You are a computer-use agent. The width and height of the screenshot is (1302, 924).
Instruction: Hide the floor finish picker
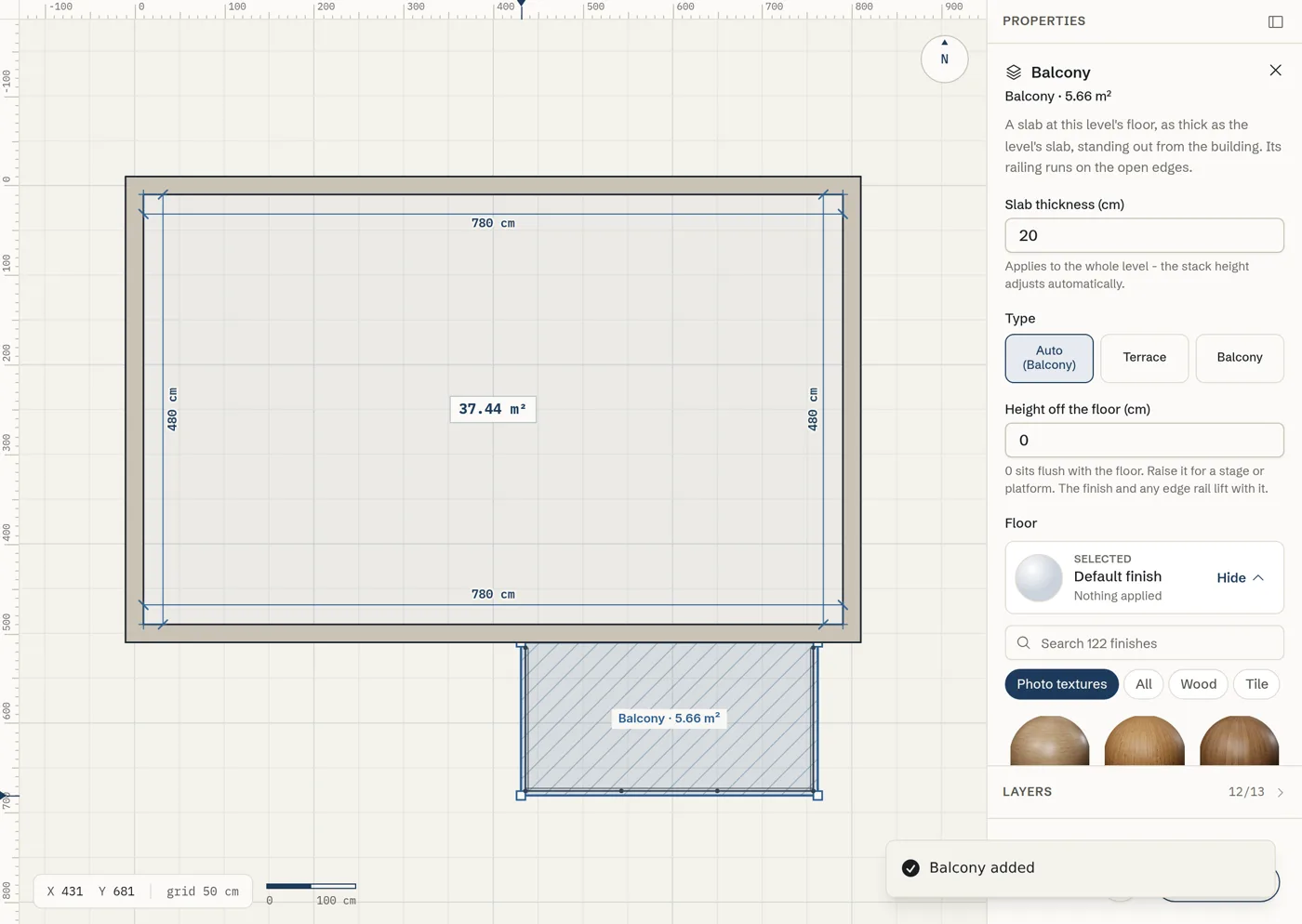coord(1241,578)
